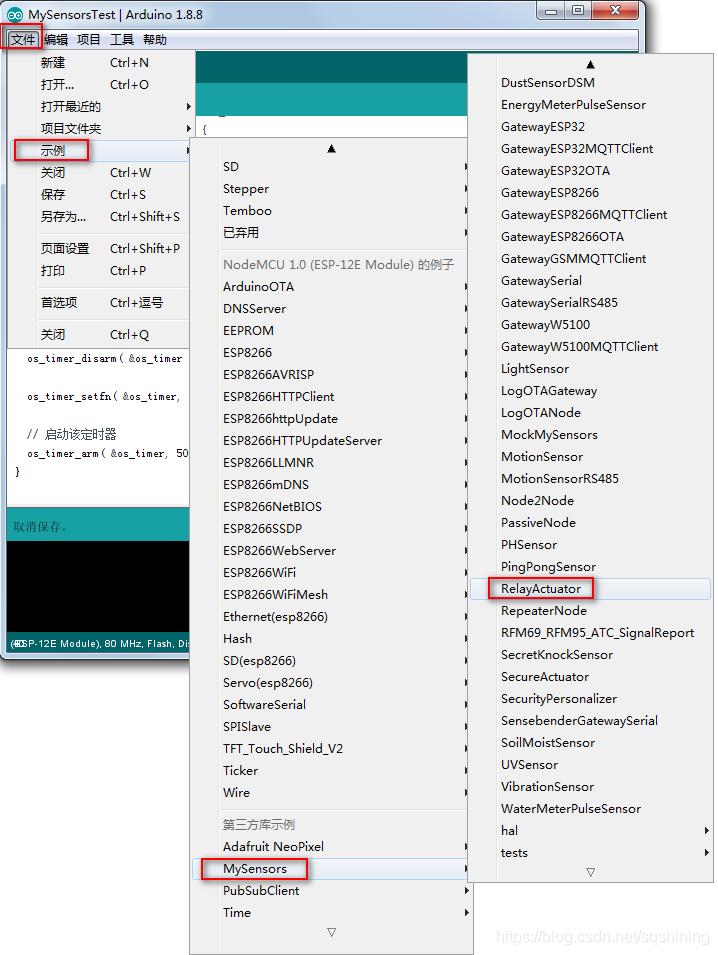Open the RelayActuator example
The width and height of the screenshot is (718, 955).
pyautogui.click(x=590, y=589)
